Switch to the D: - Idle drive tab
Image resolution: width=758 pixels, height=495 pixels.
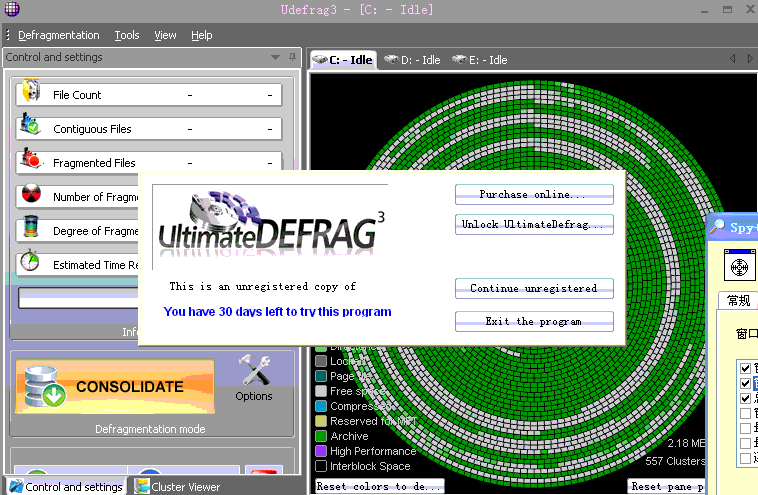point(412,60)
